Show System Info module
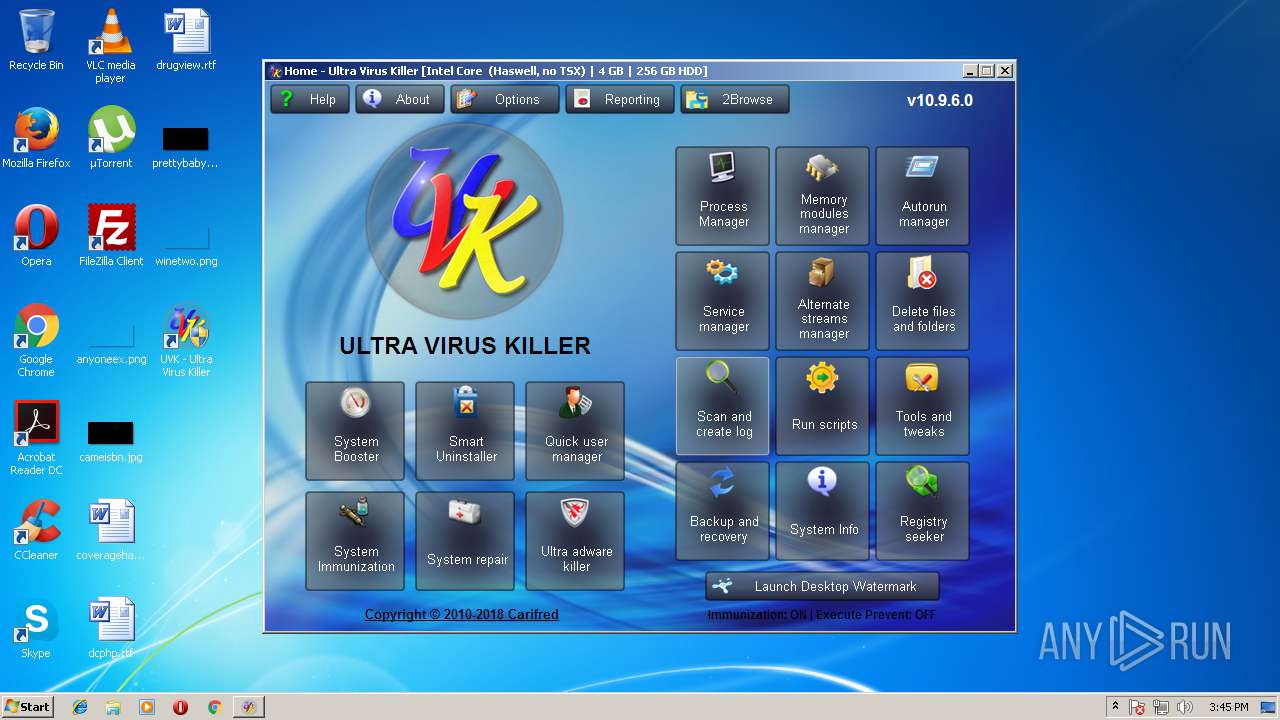This screenshot has height=720, width=1280. (x=823, y=511)
